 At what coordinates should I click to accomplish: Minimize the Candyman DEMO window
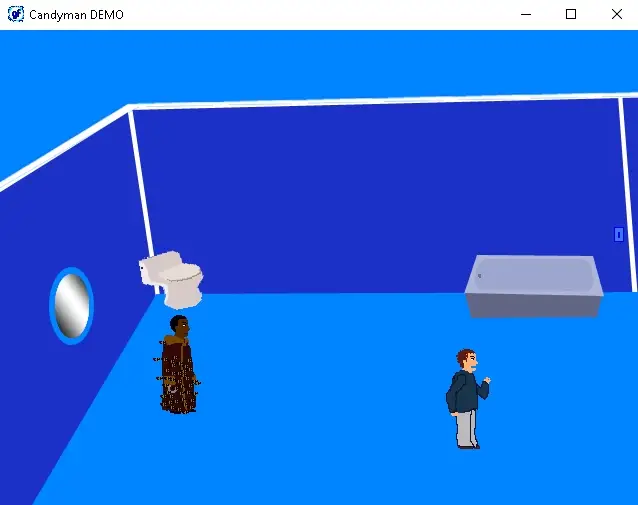(x=526, y=15)
